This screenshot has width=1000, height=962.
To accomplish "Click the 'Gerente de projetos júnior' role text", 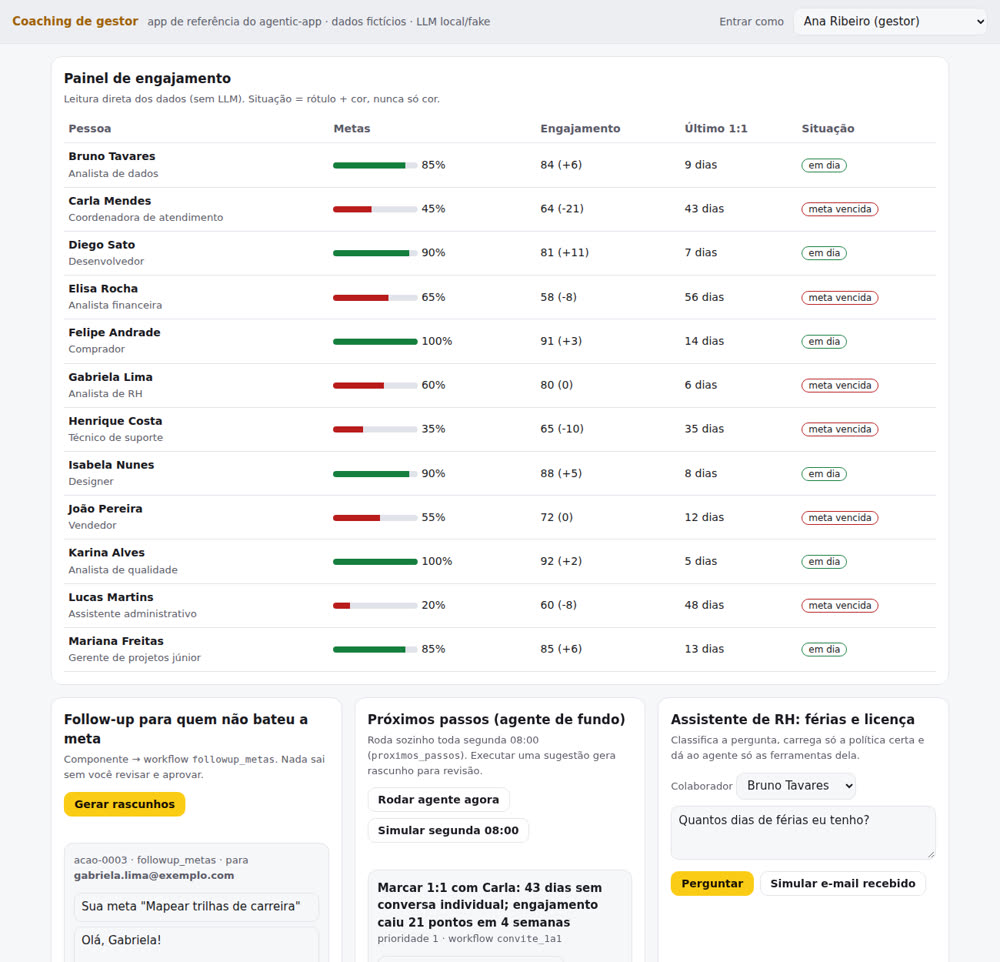I will pyautogui.click(x=135, y=658).
